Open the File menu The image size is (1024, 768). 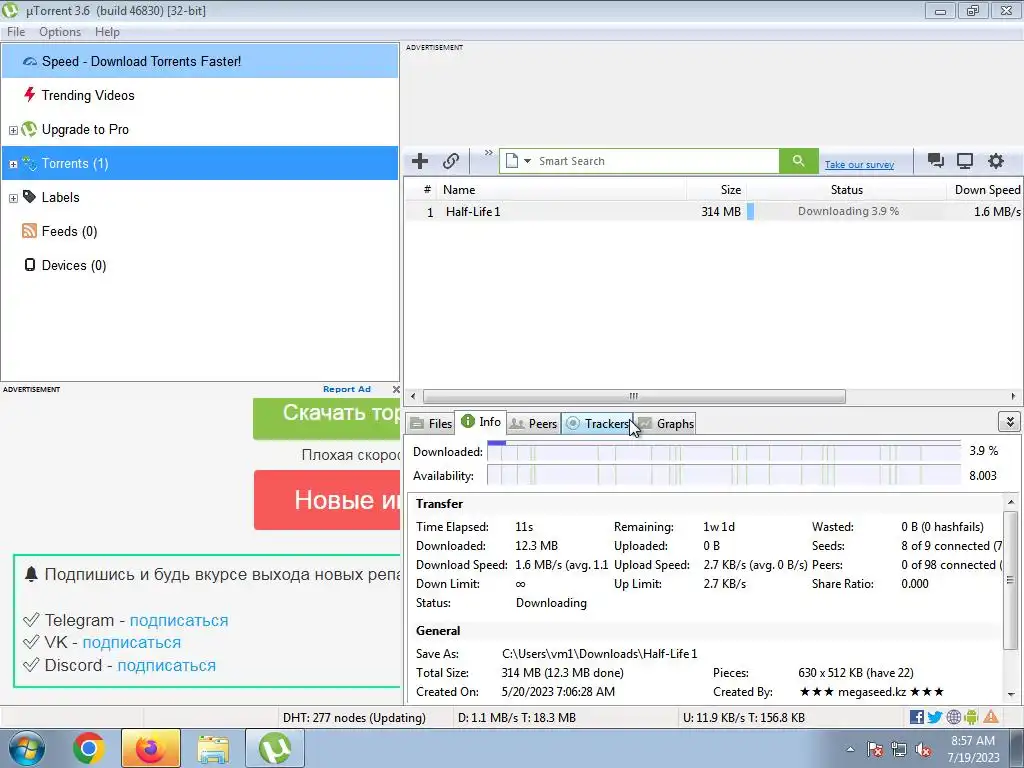click(x=16, y=32)
